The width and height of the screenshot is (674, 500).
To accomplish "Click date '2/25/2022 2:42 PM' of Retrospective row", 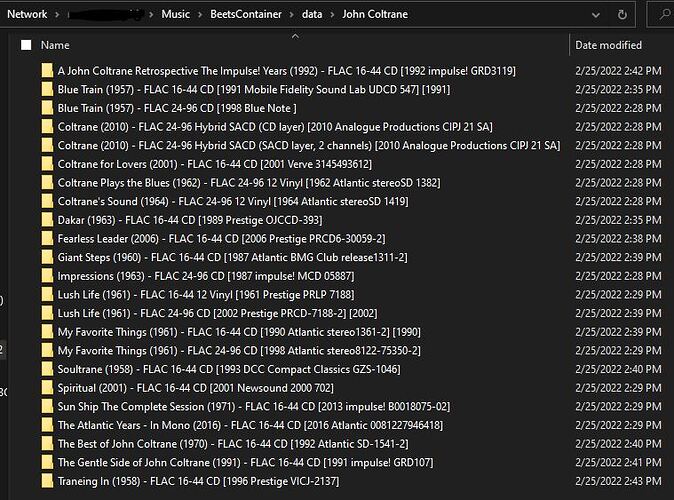I will pos(618,71).
